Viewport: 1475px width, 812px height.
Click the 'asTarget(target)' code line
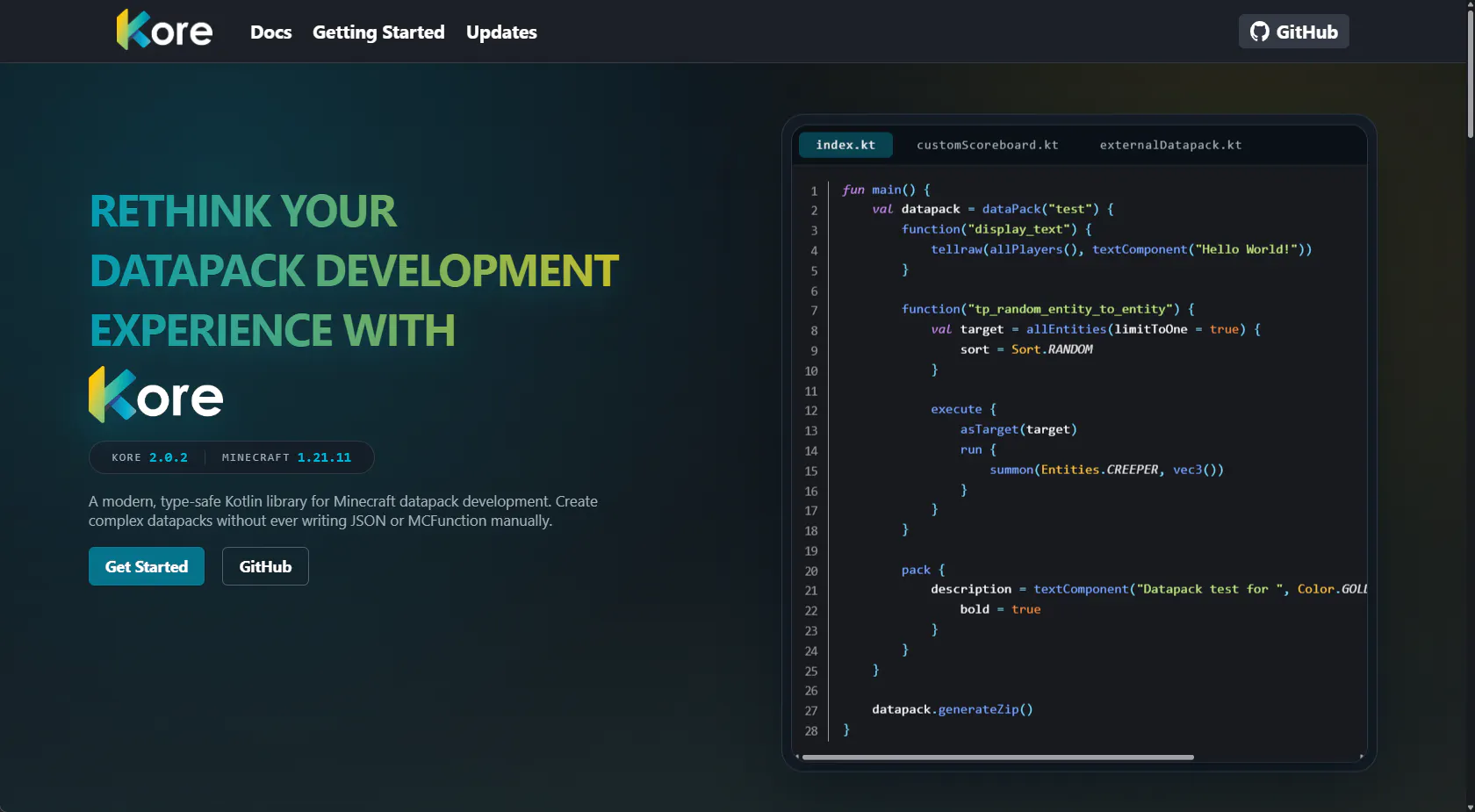(x=1018, y=429)
